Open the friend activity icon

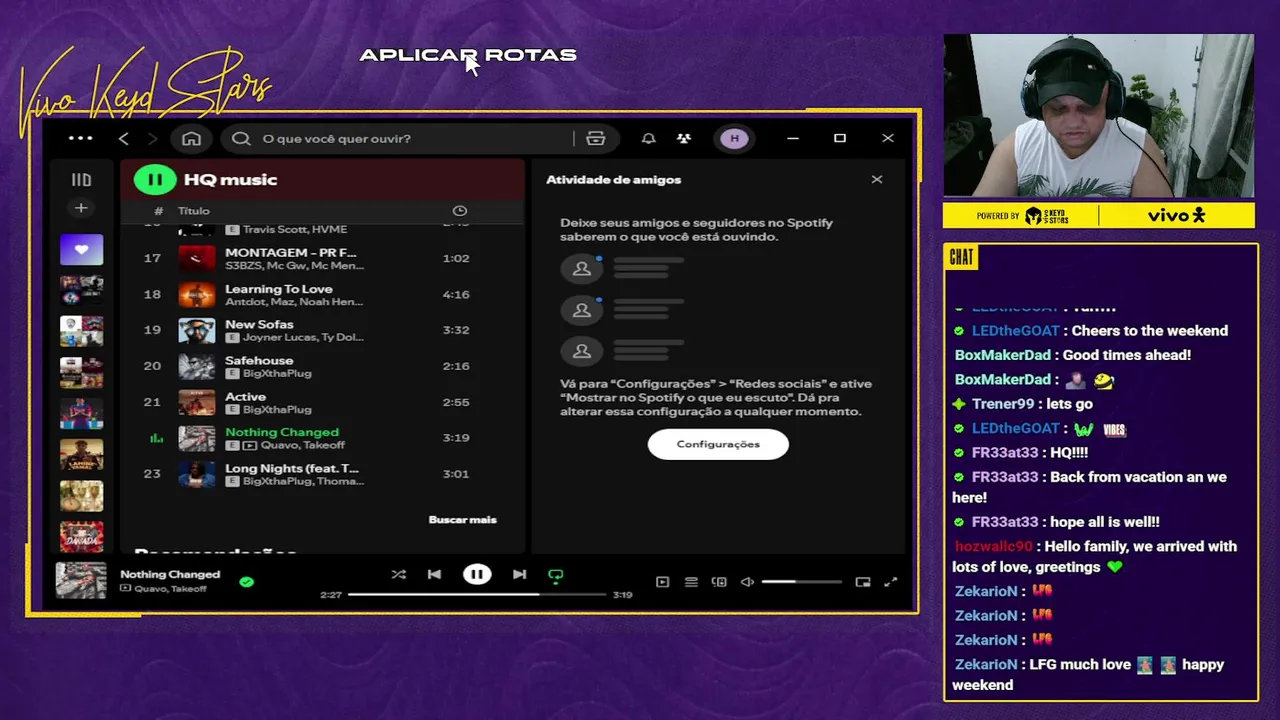point(684,138)
